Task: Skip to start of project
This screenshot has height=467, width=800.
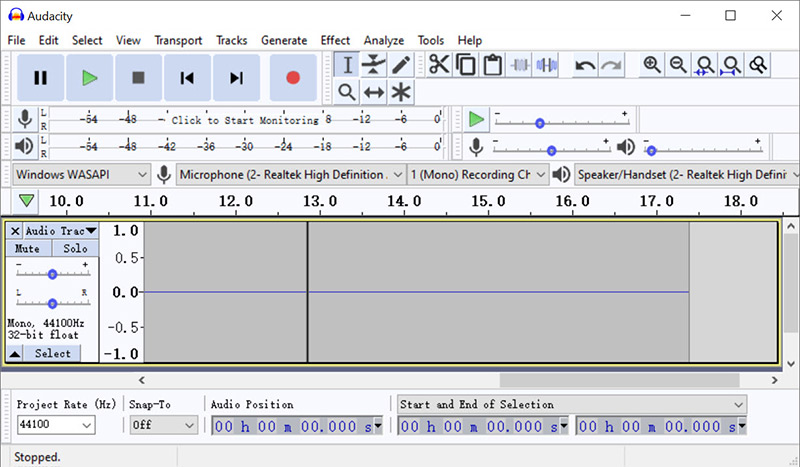Action: pyautogui.click(x=187, y=78)
